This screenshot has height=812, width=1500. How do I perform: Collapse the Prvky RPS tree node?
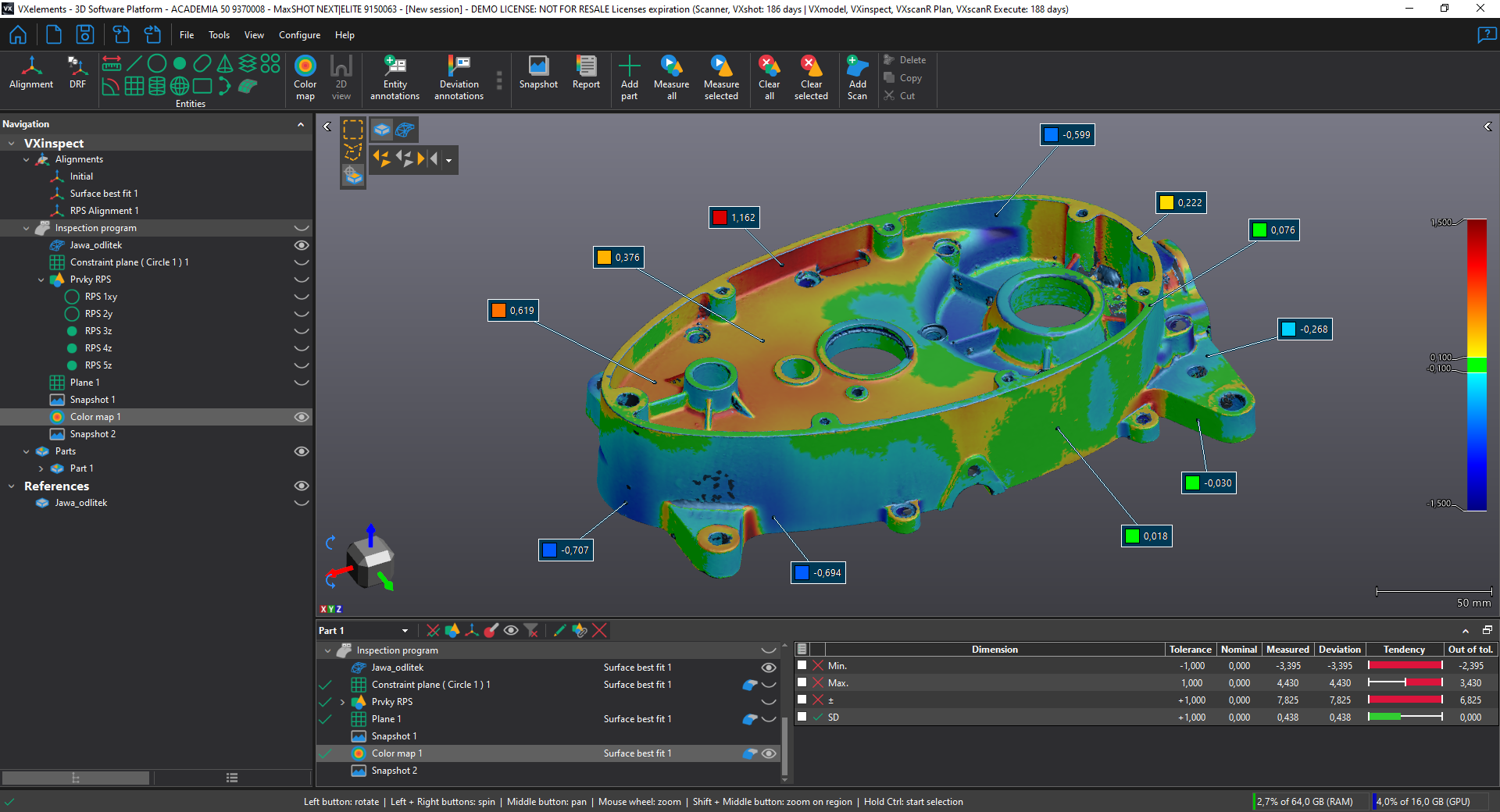(x=41, y=280)
